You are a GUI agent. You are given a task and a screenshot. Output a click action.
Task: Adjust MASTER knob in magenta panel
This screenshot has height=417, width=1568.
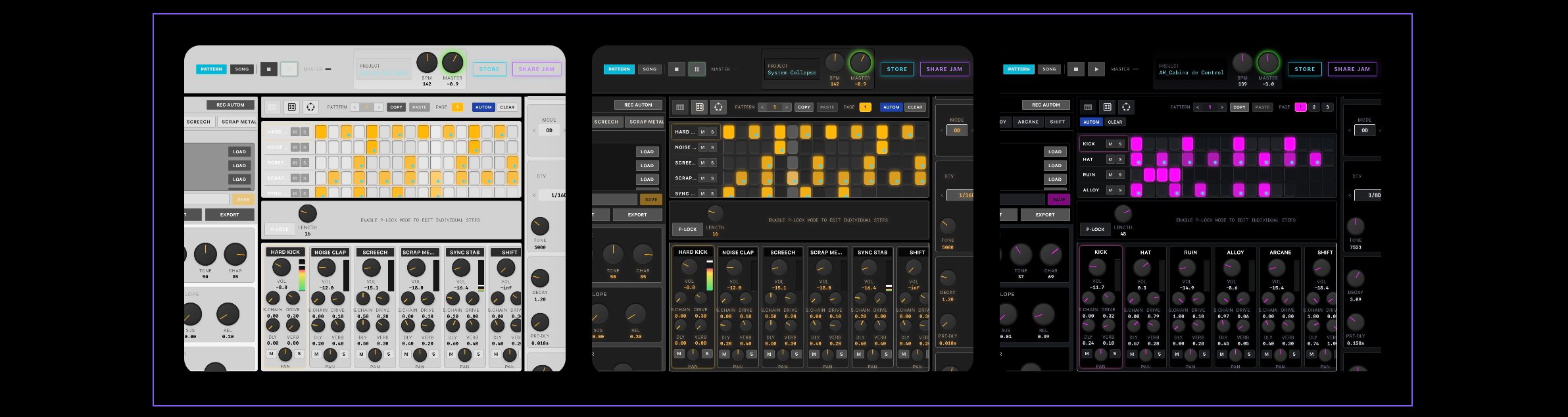pos(1267,63)
